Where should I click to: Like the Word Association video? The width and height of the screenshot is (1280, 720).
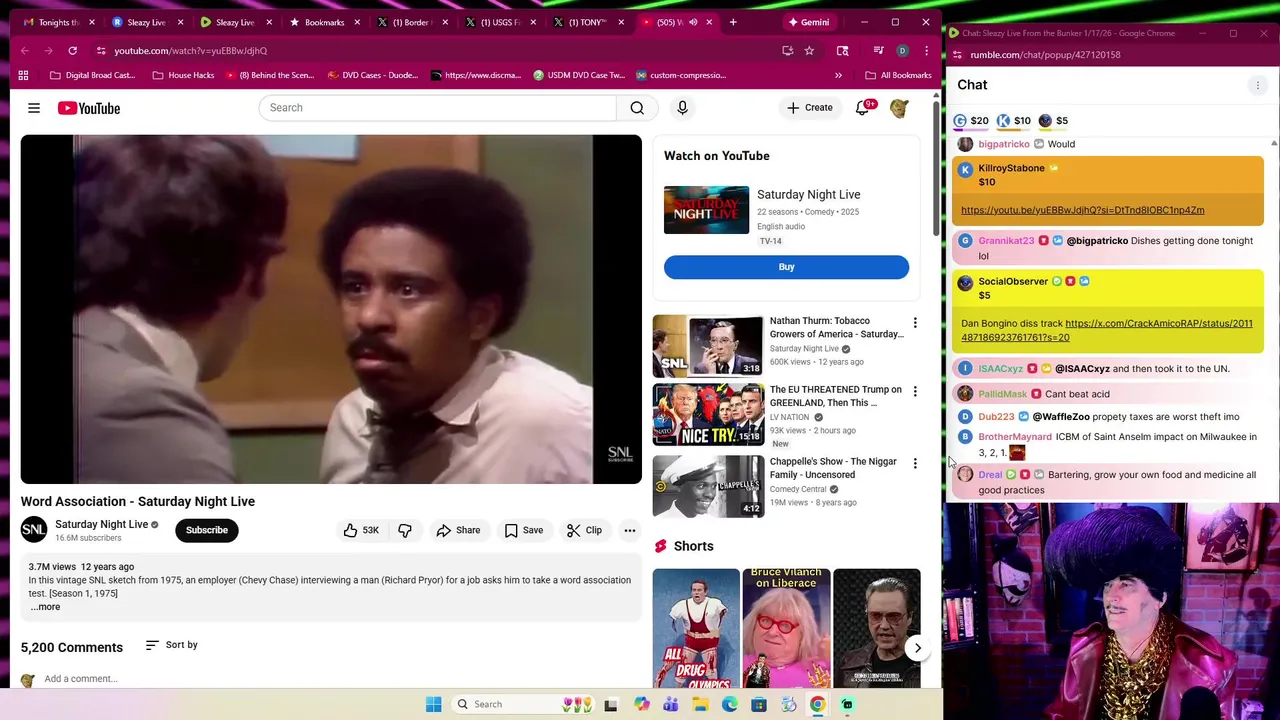click(x=361, y=530)
